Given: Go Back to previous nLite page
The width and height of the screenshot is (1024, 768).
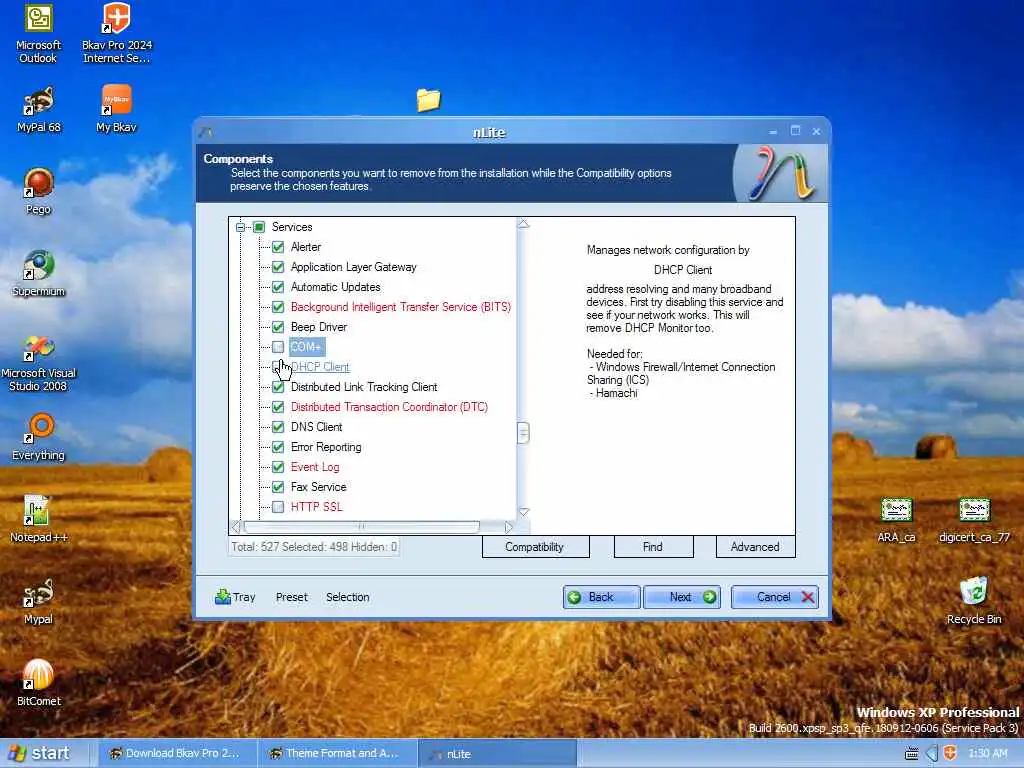Looking at the screenshot, I should [601, 597].
